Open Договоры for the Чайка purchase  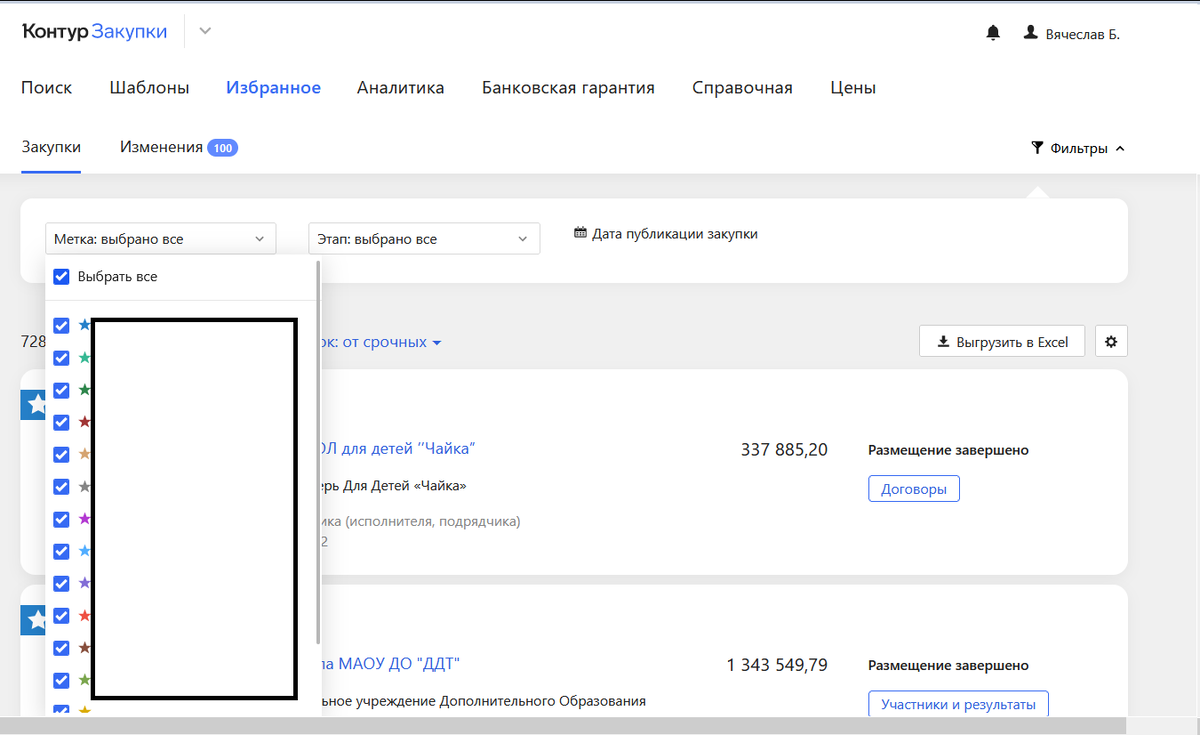pyautogui.click(x=914, y=489)
